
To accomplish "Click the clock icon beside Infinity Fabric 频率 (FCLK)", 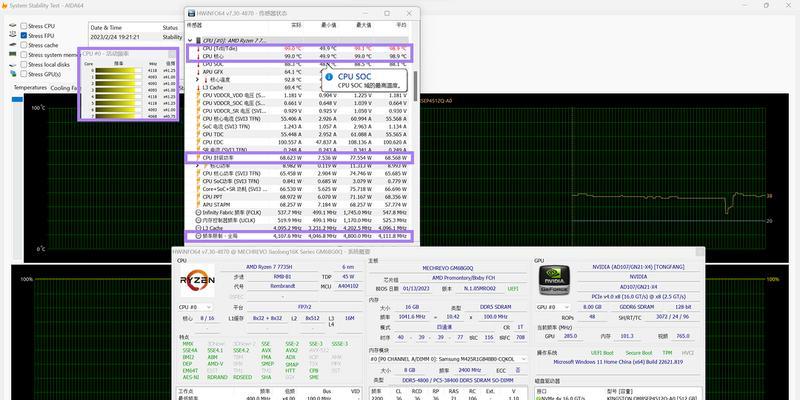I will (x=198, y=212).
